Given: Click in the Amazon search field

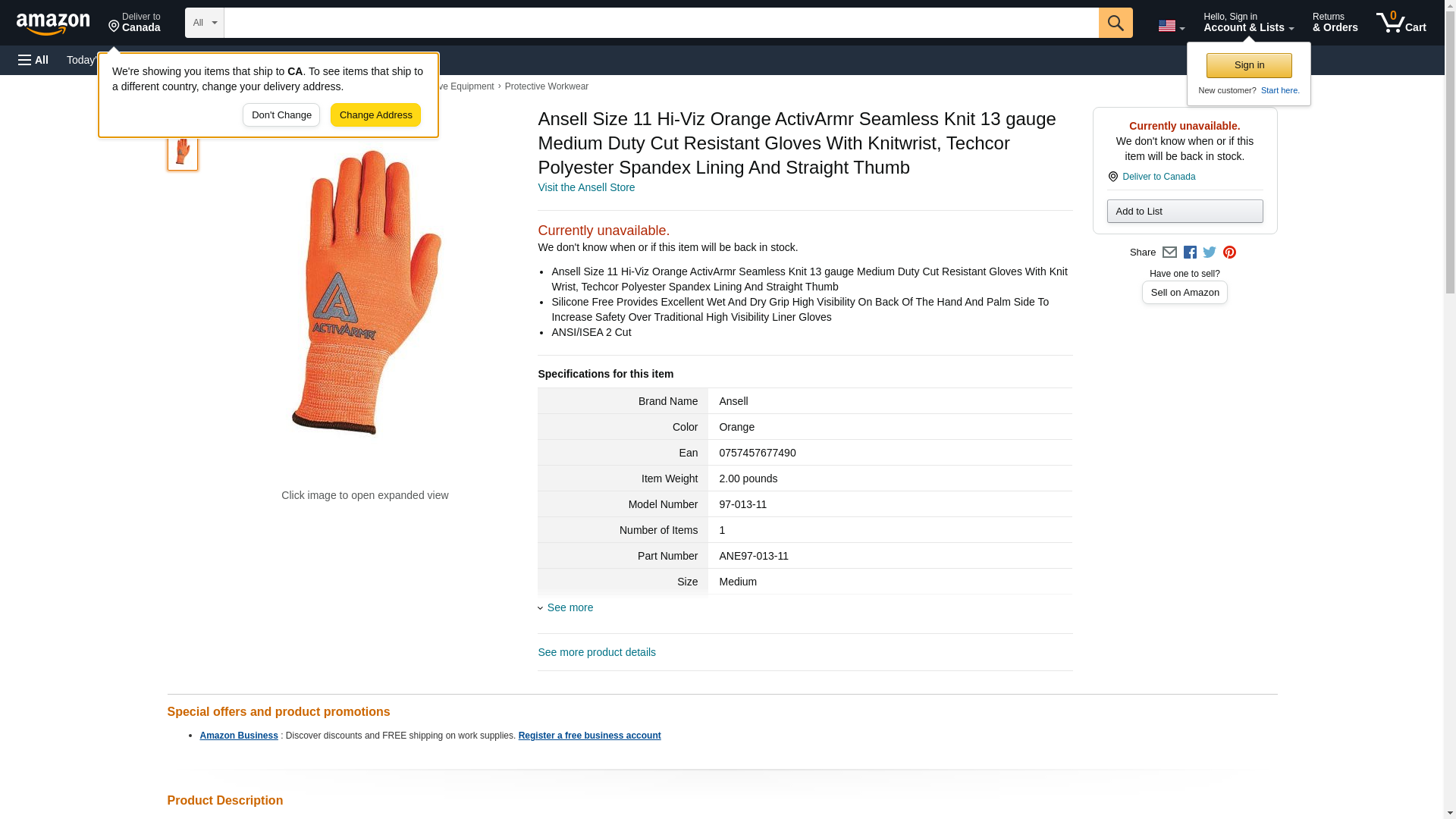Looking at the screenshot, I should tap(661, 23).
